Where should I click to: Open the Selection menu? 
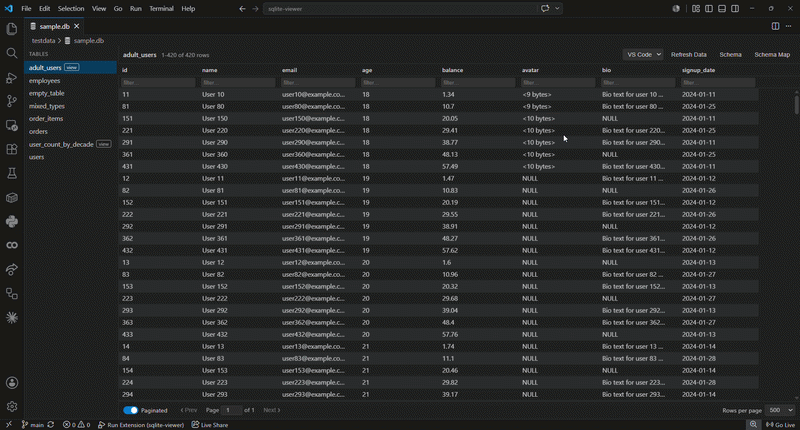(x=71, y=9)
